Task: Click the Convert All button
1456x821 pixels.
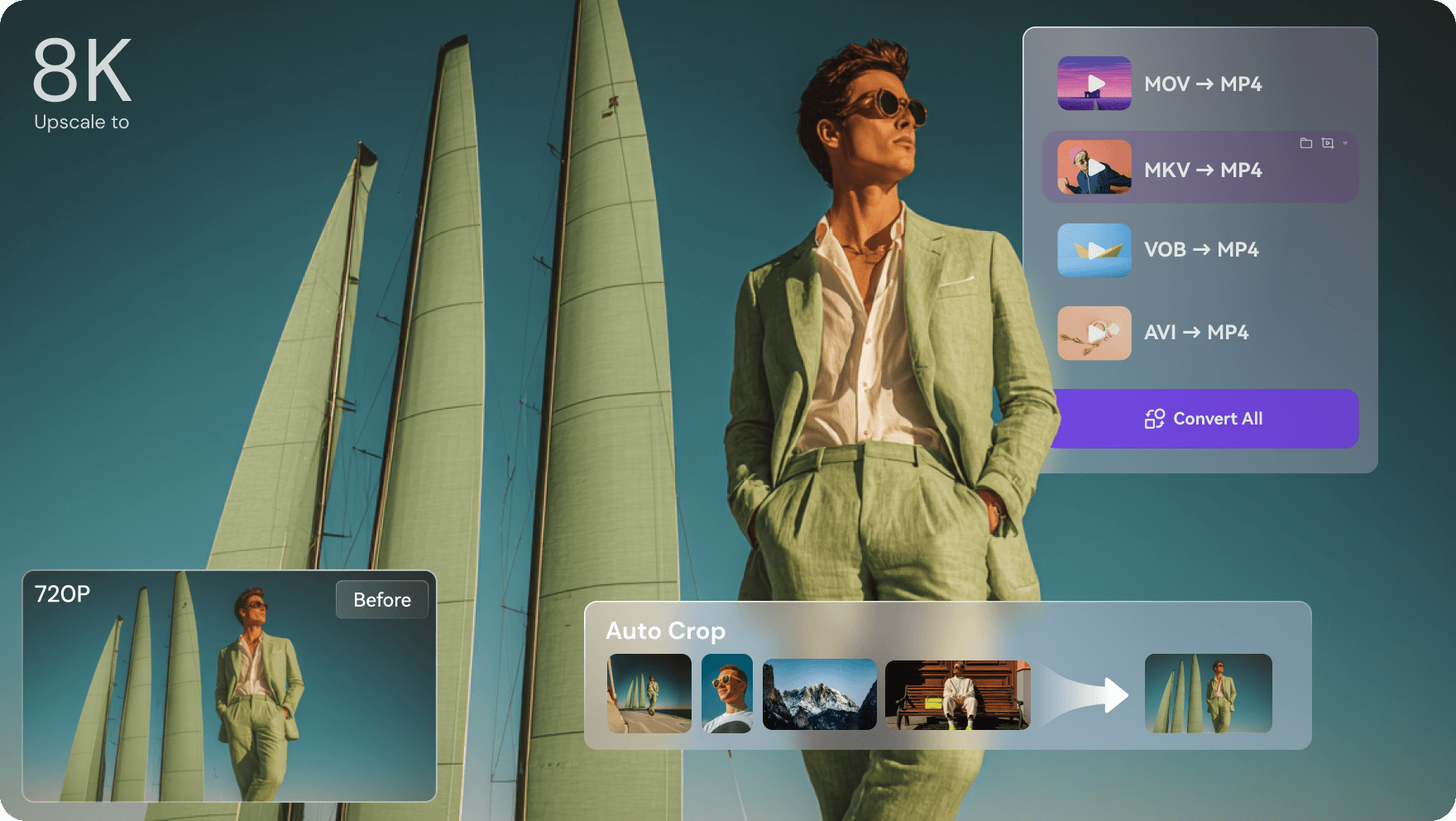Action: pyautogui.click(x=1205, y=419)
